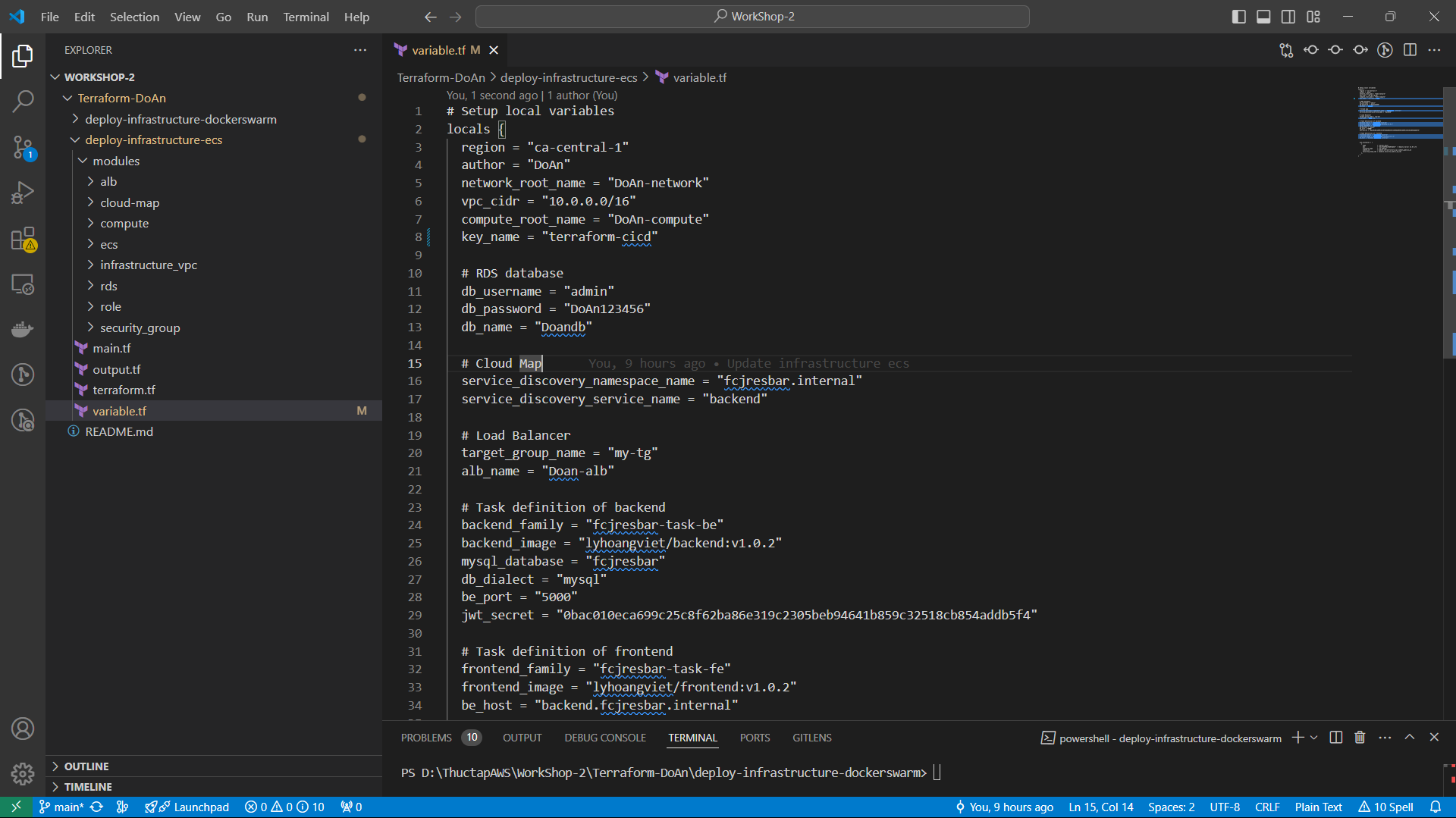Click the main* branch in status bar

61,807
